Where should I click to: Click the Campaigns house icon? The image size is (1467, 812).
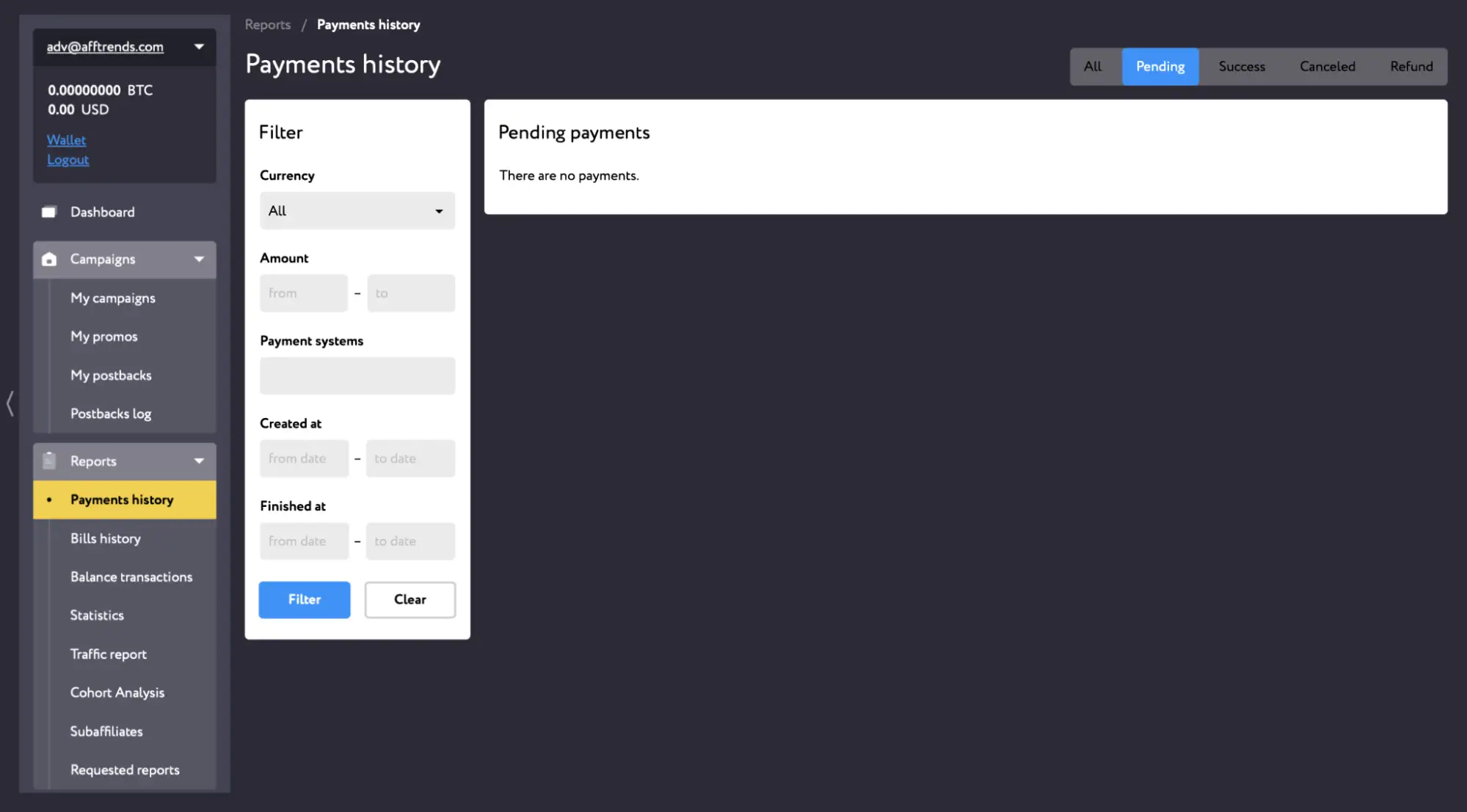pos(49,259)
